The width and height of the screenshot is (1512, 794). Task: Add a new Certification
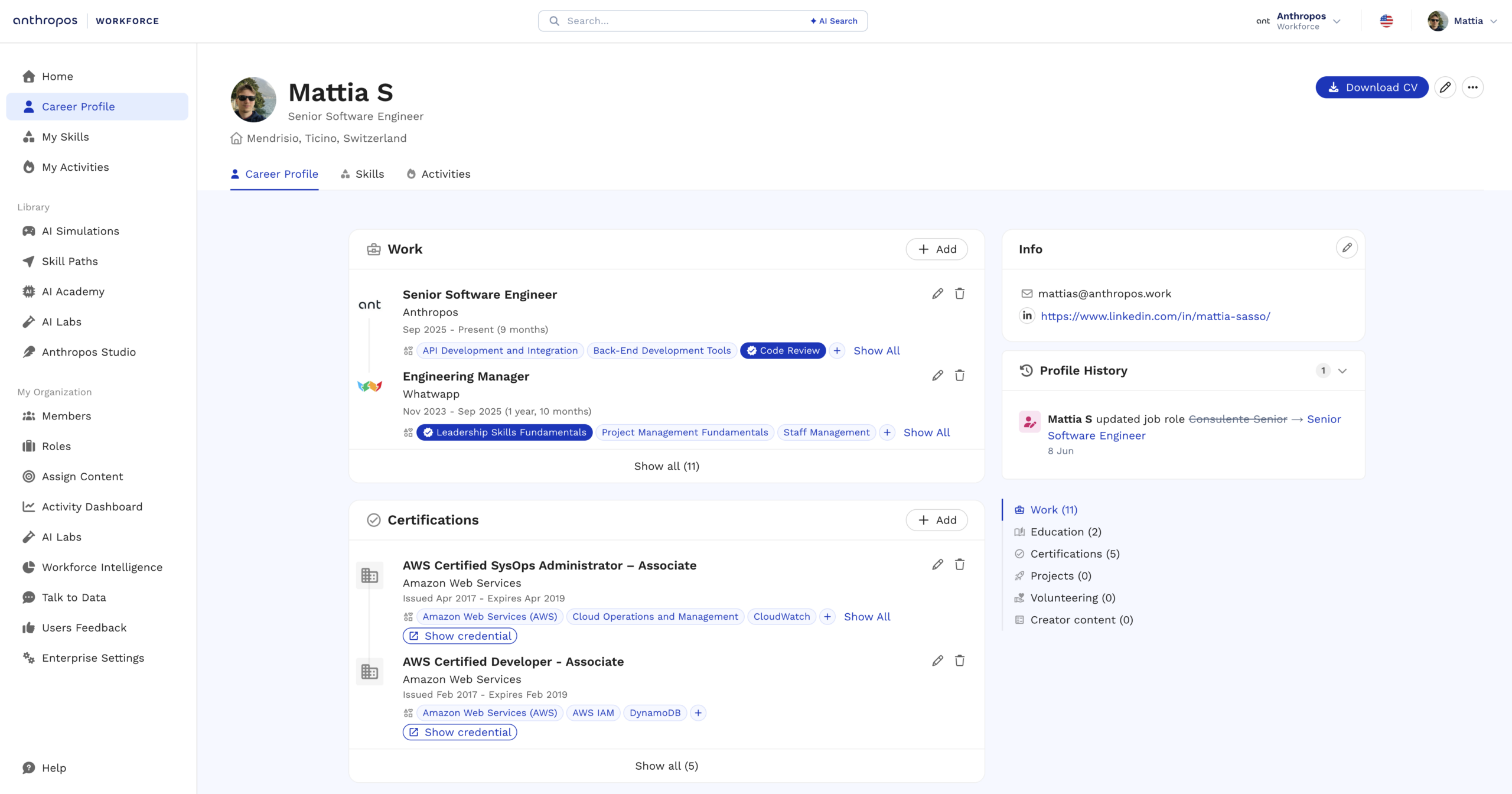pyautogui.click(x=937, y=520)
